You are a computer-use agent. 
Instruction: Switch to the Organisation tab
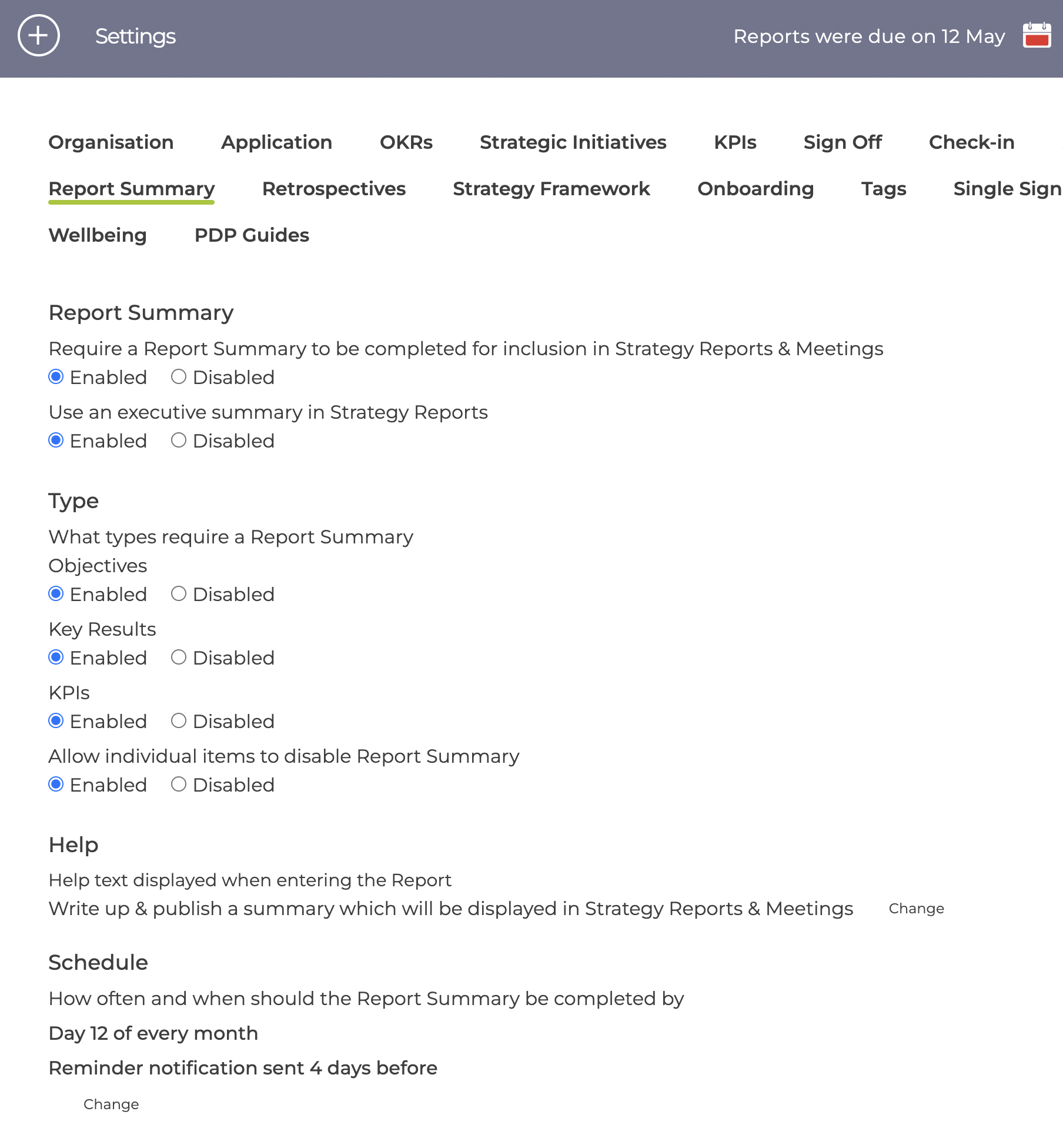(x=111, y=142)
